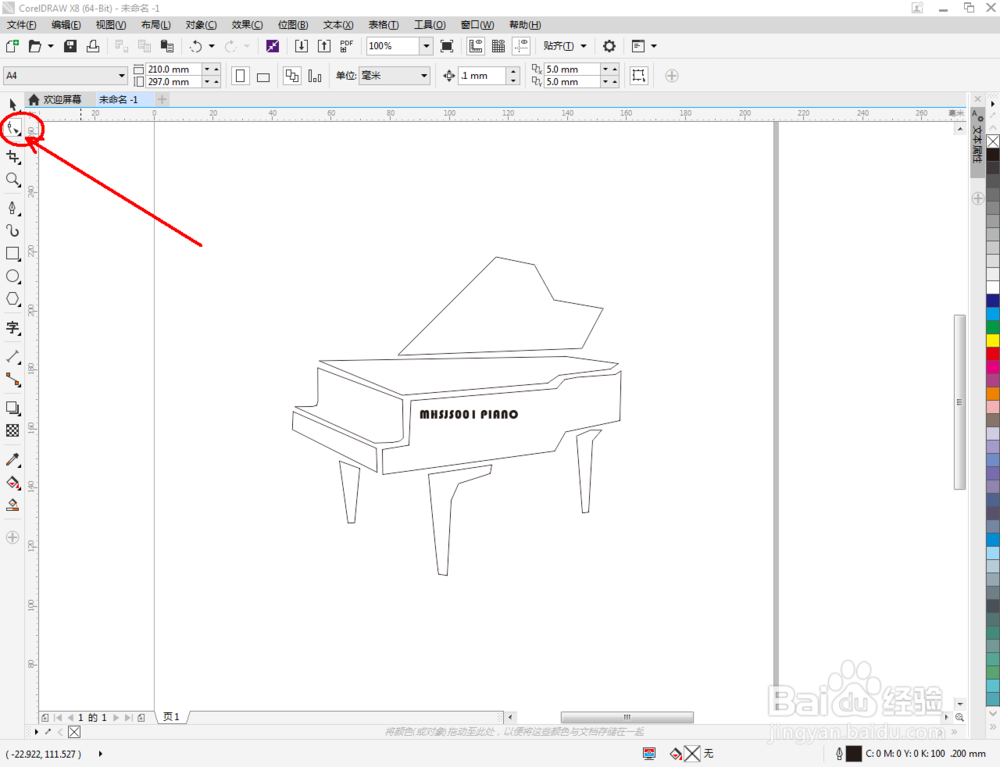Click the no-color swatch in palette
This screenshot has height=767, width=1000.
[993, 141]
